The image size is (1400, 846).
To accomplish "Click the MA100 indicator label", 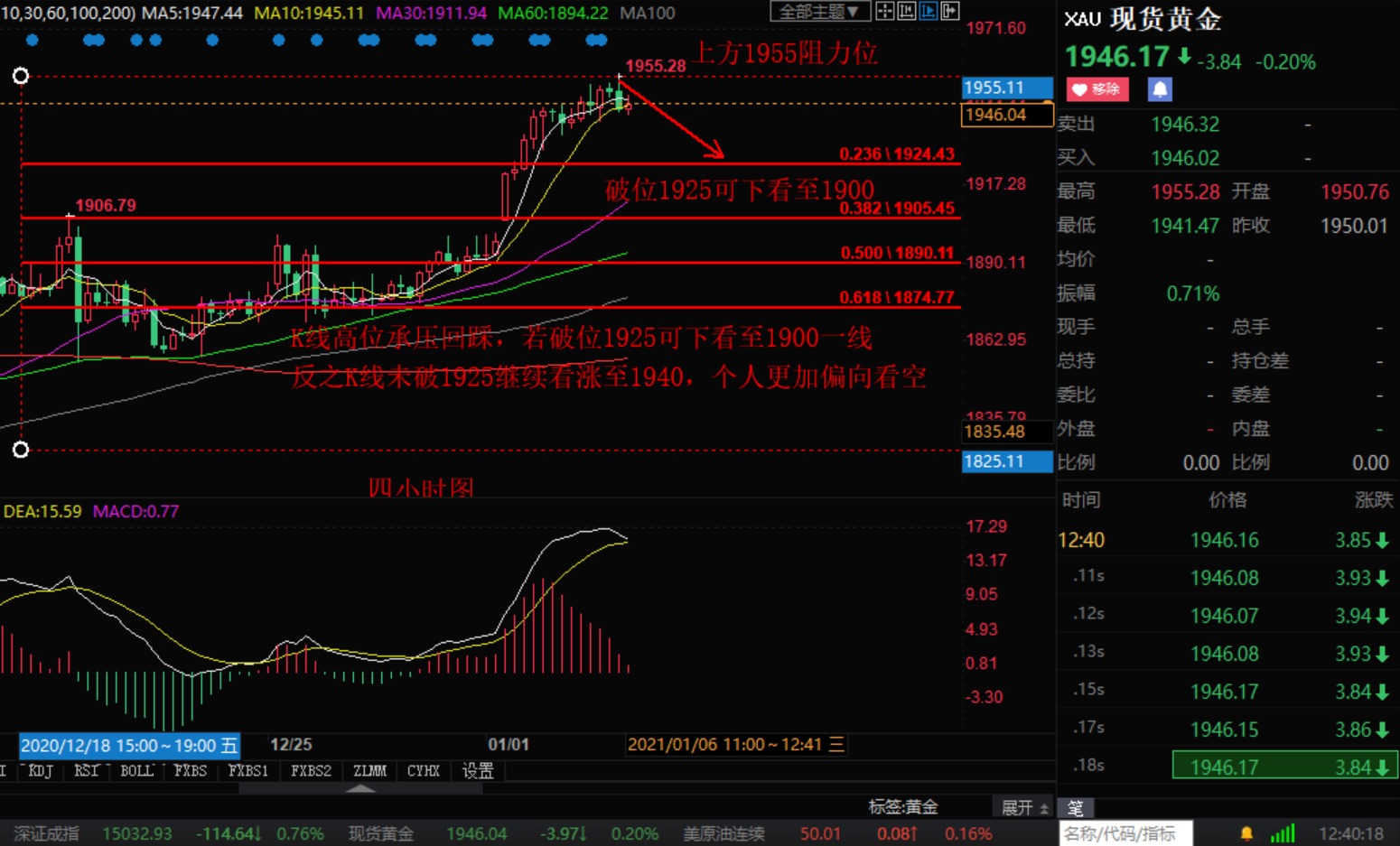I will point(647,13).
